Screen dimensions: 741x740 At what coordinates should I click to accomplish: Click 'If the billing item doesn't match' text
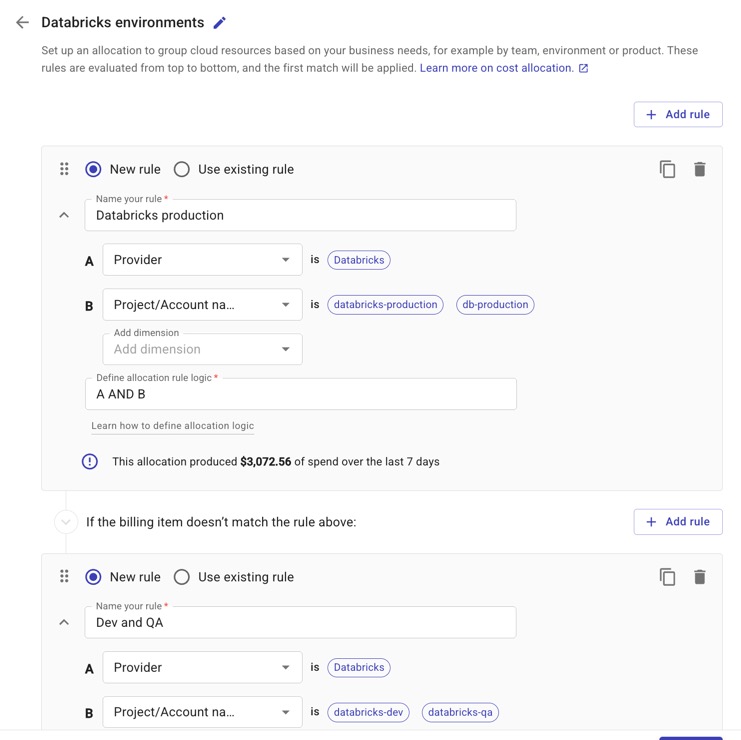[221, 522]
